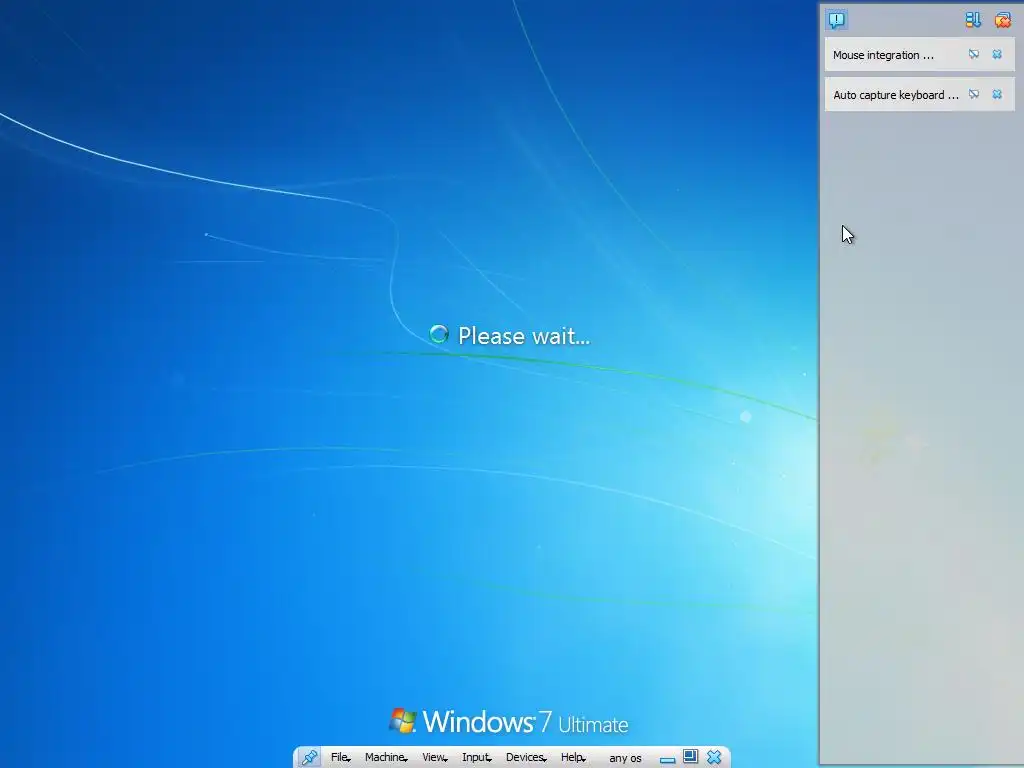
Task: Open help for the Auto capture keyboard notification
Action: (x=974, y=95)
